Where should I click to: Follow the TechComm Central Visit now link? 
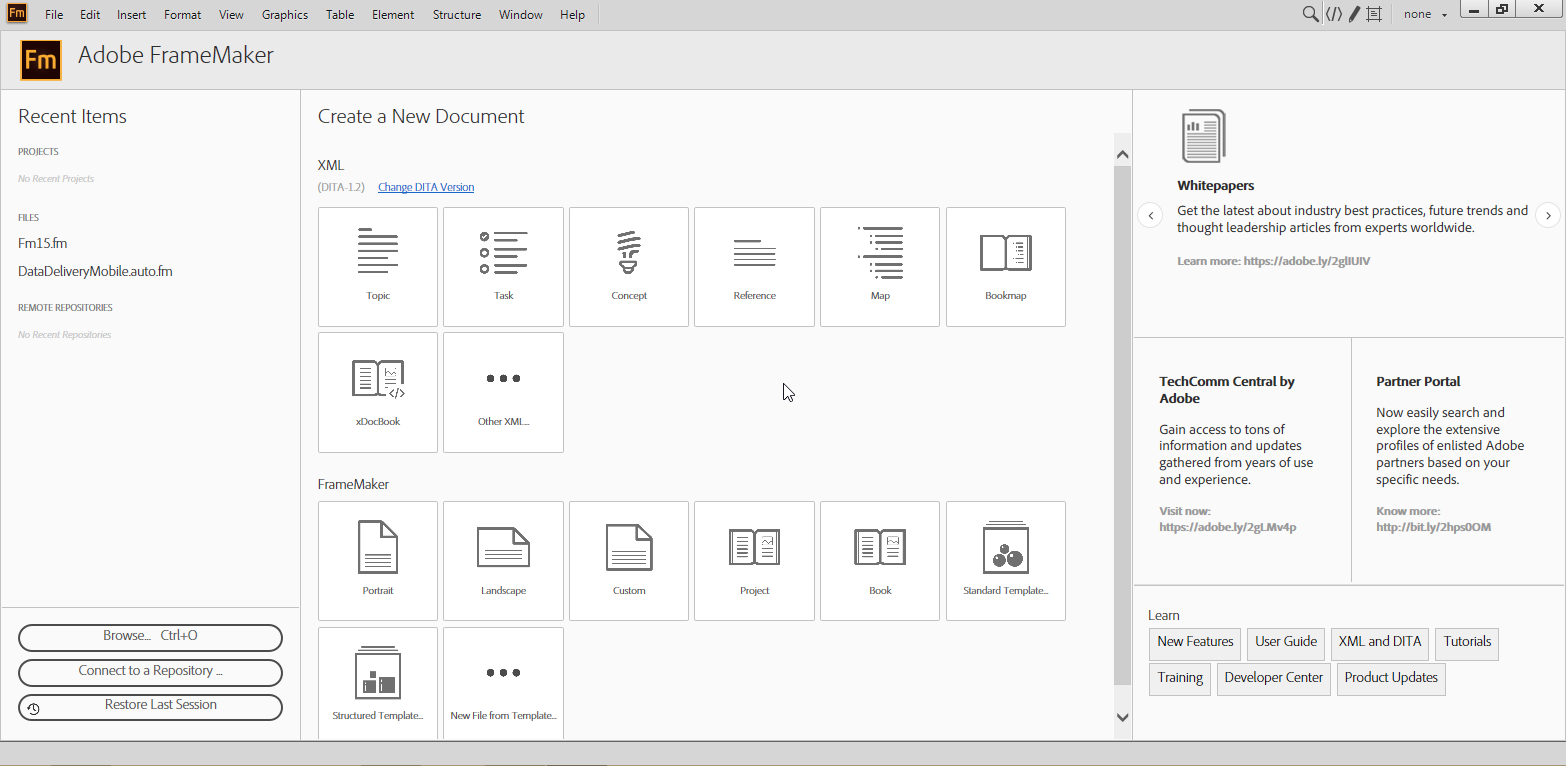[1228, 519]
